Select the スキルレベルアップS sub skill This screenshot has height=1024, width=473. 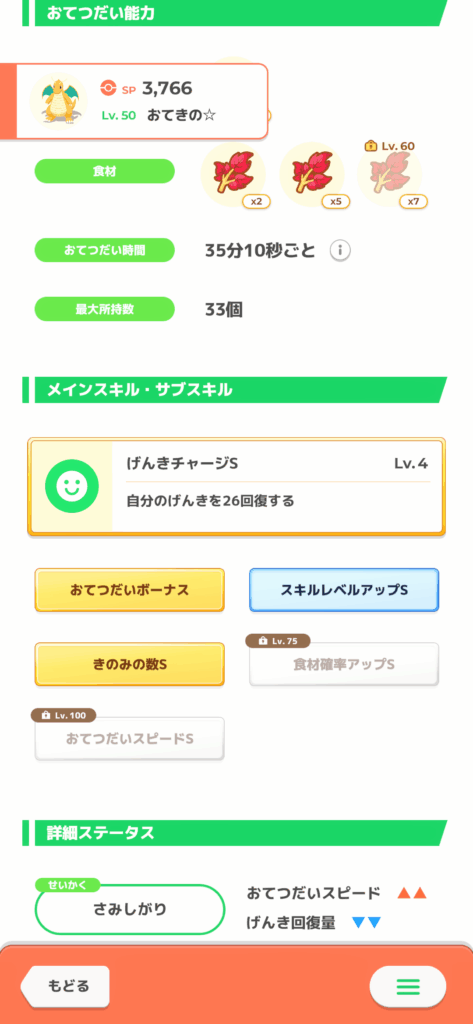[344, 590]
